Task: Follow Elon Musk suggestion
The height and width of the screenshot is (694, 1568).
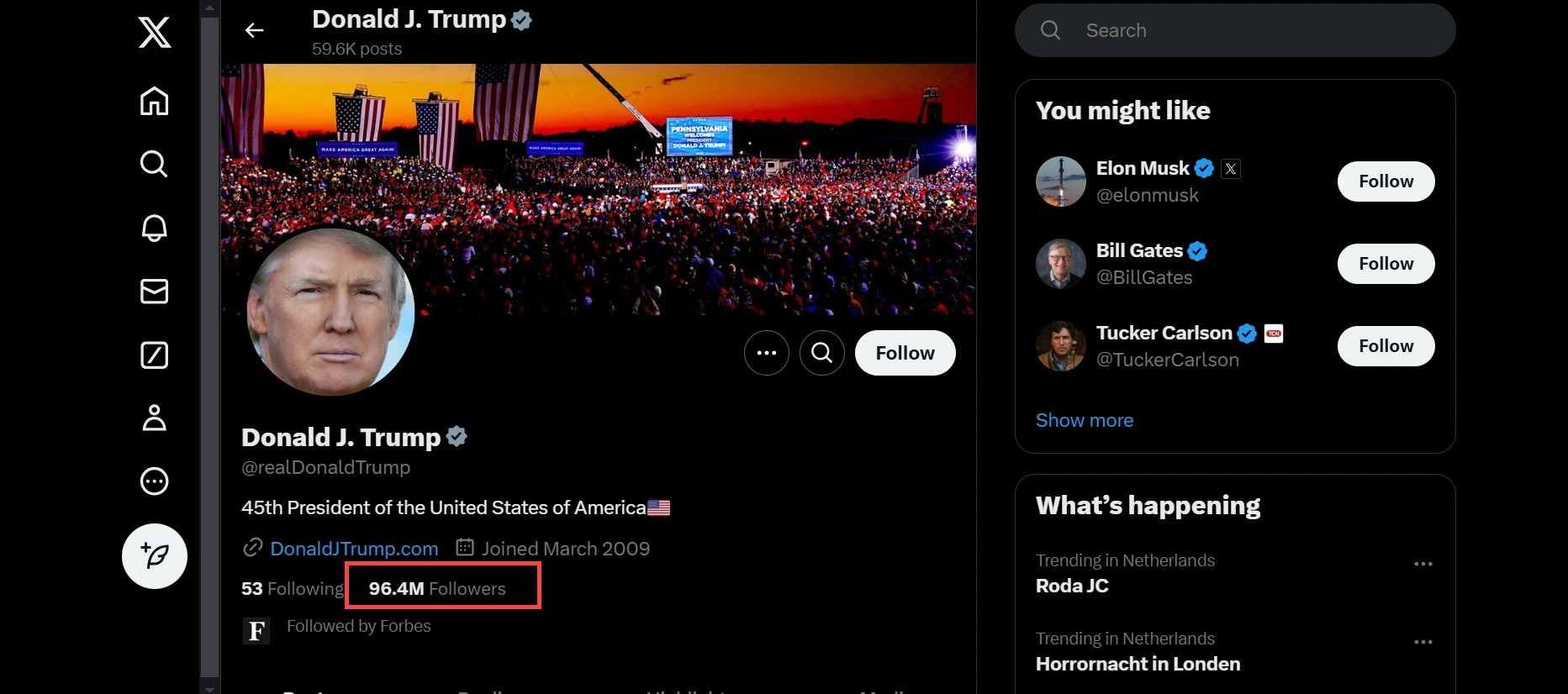Action: [x=1386, y=181]
